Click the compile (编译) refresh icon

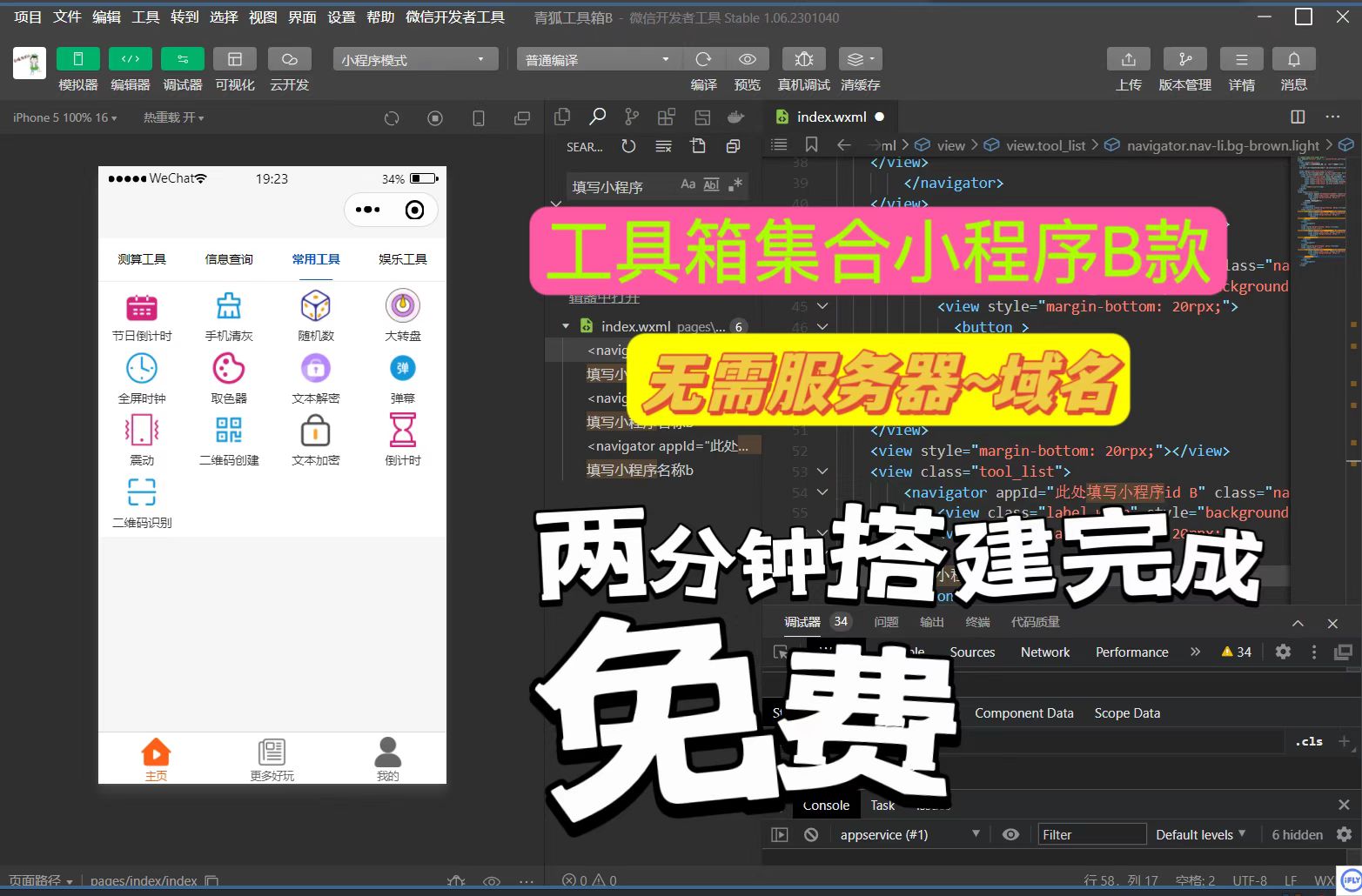703,59
